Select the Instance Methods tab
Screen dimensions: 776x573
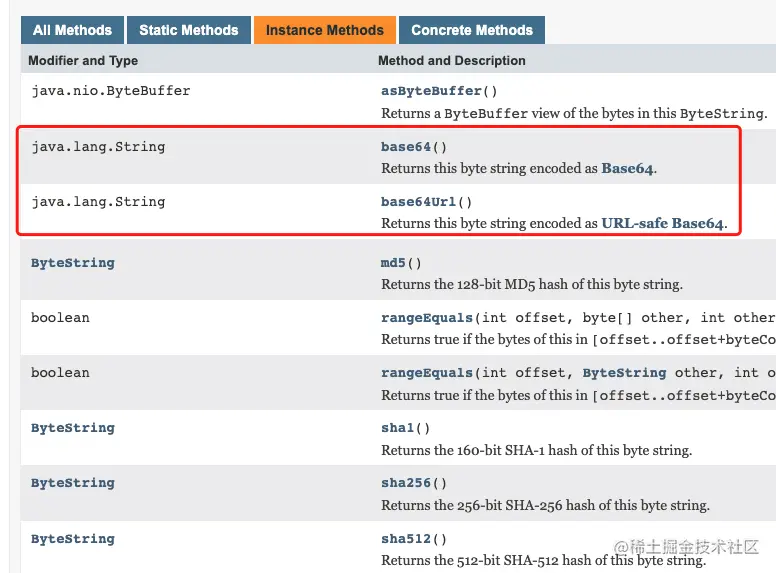click(x=324, y=30)
